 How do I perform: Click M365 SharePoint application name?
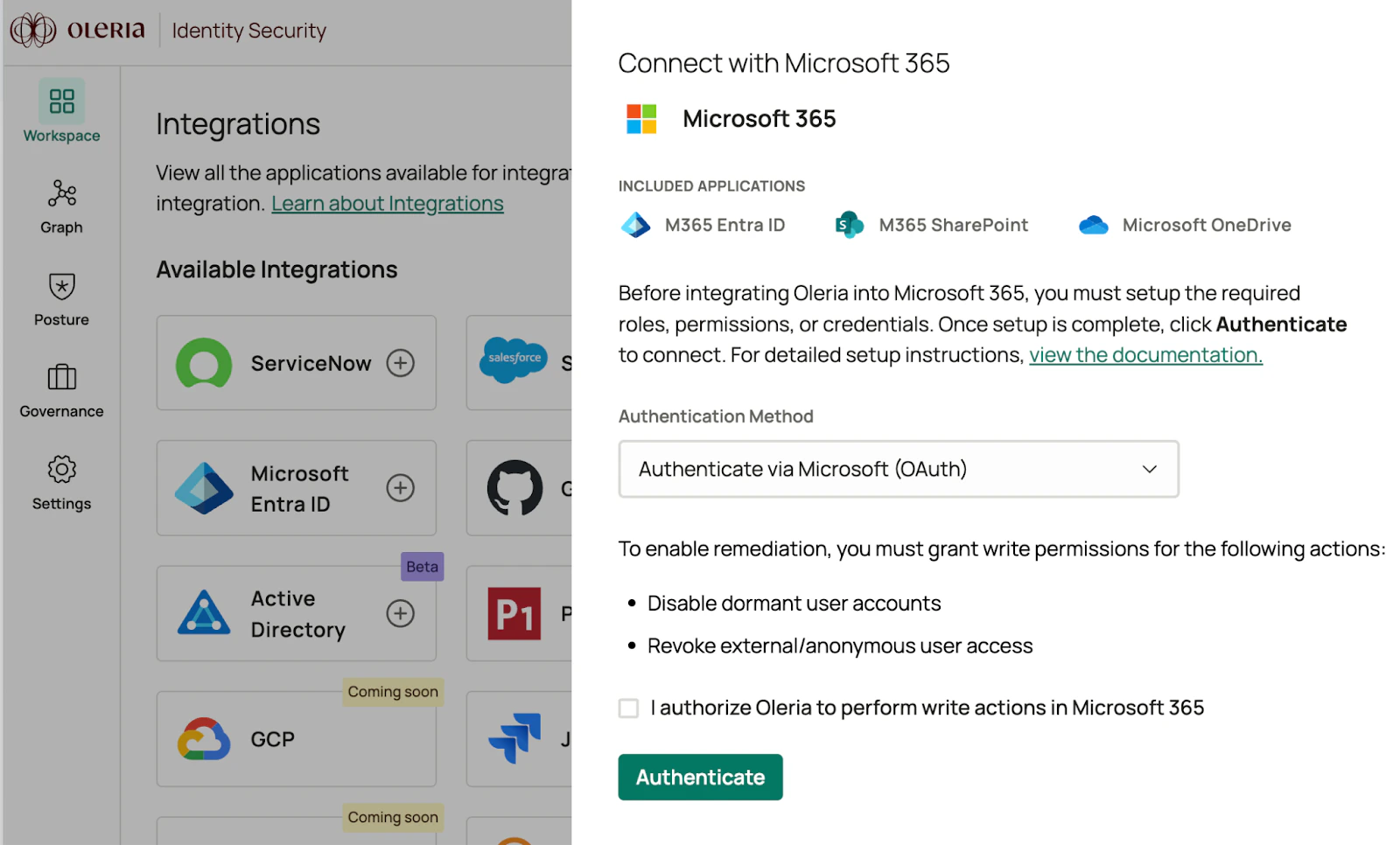(x=954, y=226)
